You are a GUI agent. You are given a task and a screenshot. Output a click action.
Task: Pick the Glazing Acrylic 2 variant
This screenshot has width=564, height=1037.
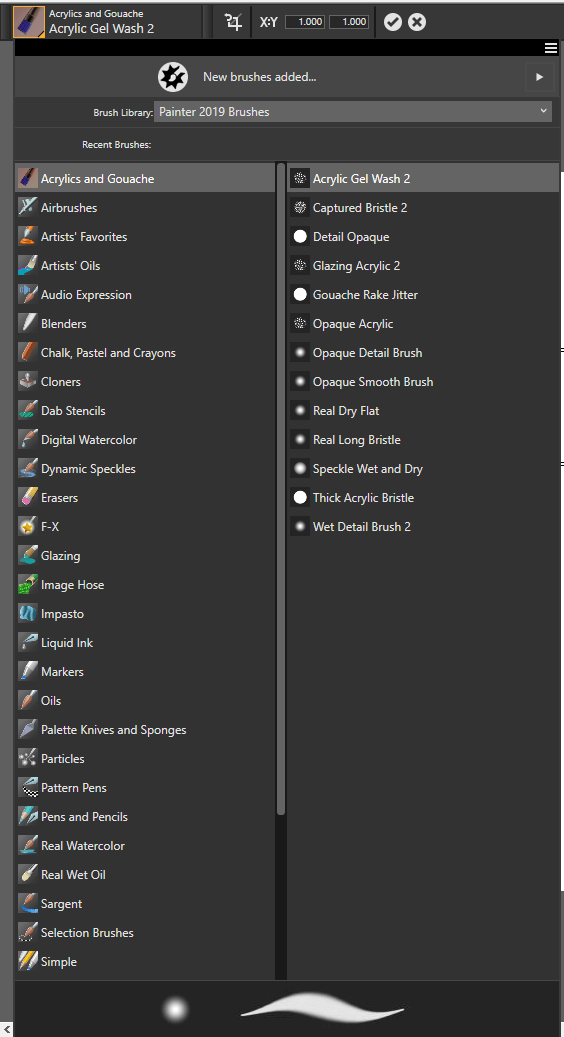click(x=423, y=266)
